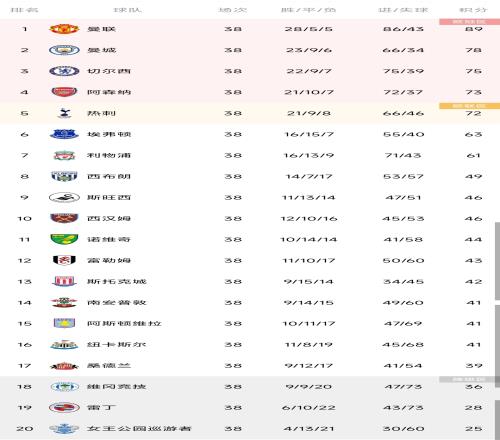This screenshot has height=440, width=500.
Task: Open the Everton crest in row six
Action: 64,134
